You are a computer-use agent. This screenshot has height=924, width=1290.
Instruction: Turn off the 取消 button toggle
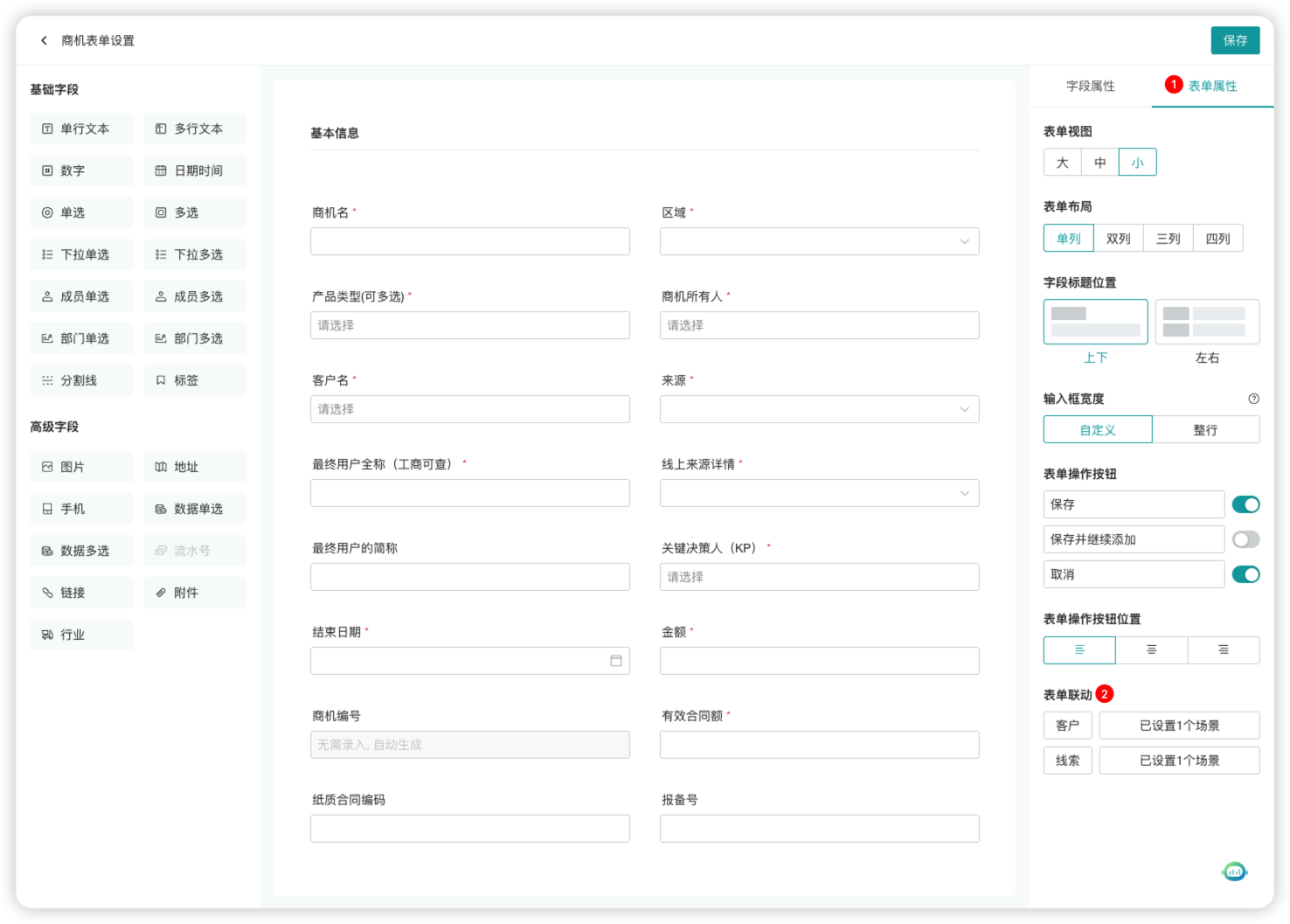pyautogui.click(x=1245, y=574)
